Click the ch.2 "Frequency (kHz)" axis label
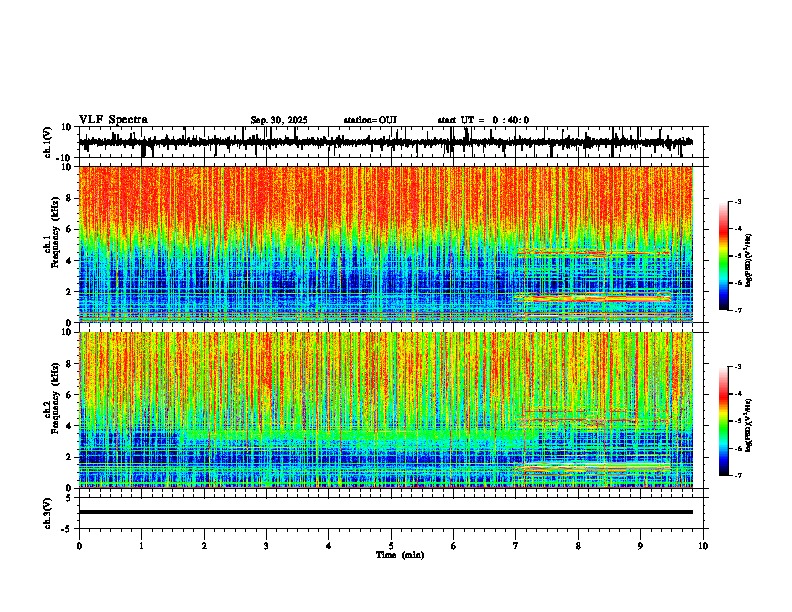The height and width of the screenshot is (612, 792). pos(55,399)
